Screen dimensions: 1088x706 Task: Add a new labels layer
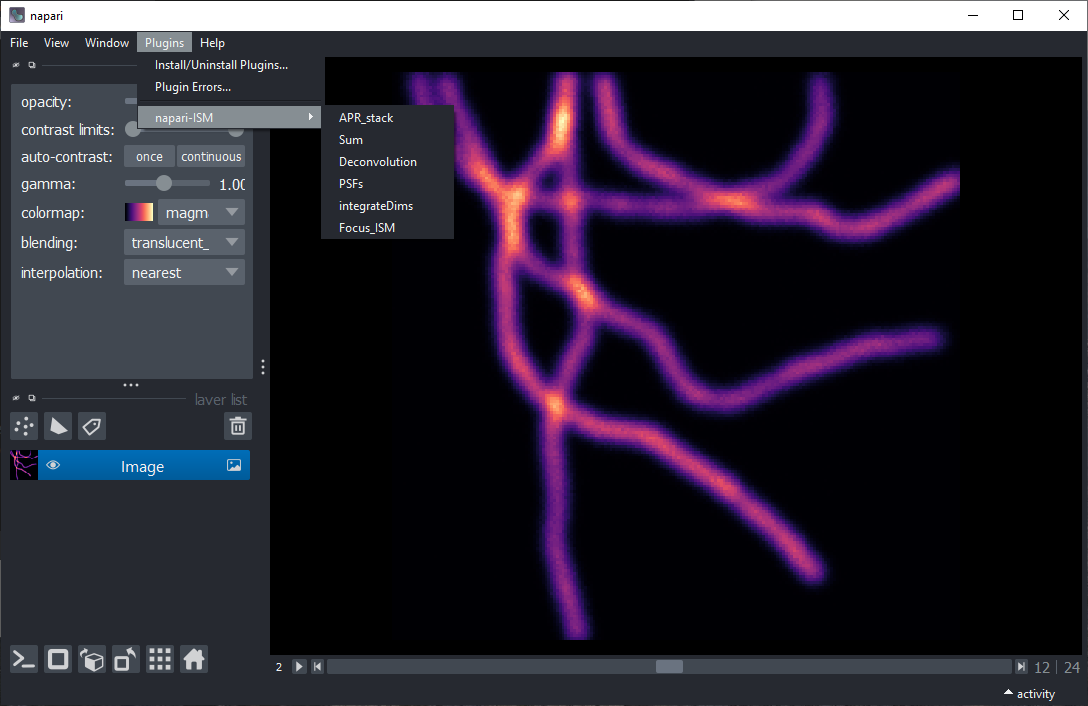(x=92, y=426)
